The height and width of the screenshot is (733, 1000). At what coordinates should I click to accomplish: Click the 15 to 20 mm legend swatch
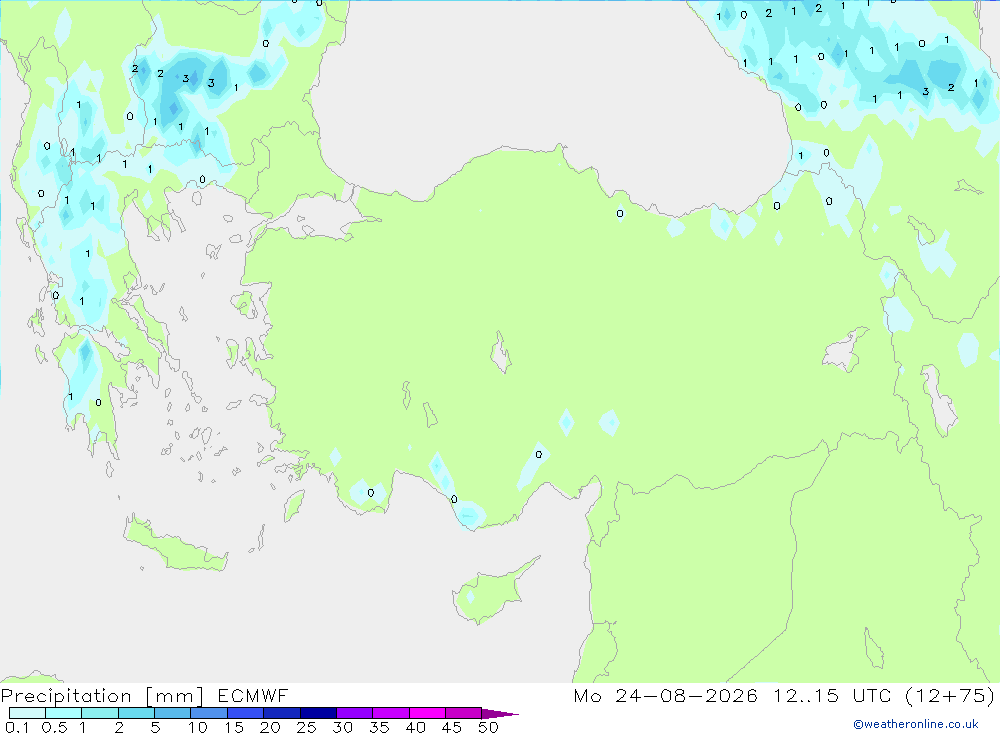(246, 713)
